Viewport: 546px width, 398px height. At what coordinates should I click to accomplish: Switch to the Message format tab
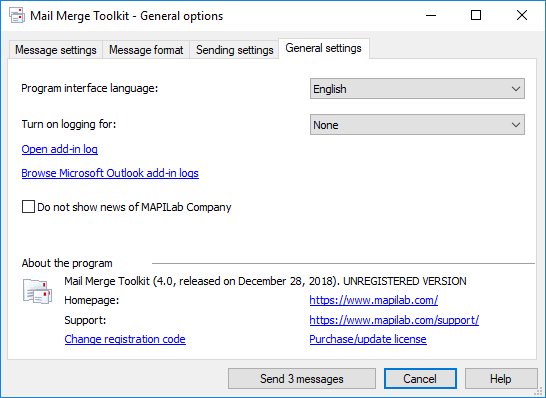point(146,50)
